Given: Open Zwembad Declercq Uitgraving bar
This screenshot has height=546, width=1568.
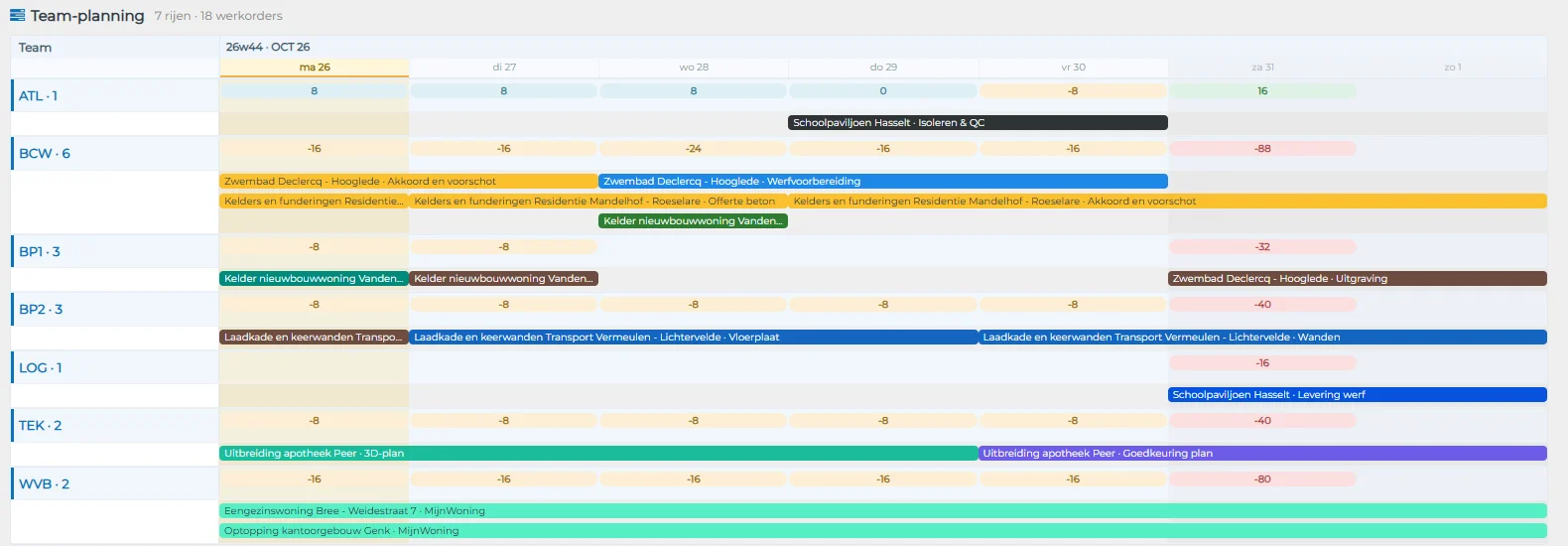Looking at the screenshot, I should click(x=1358, y=279).
